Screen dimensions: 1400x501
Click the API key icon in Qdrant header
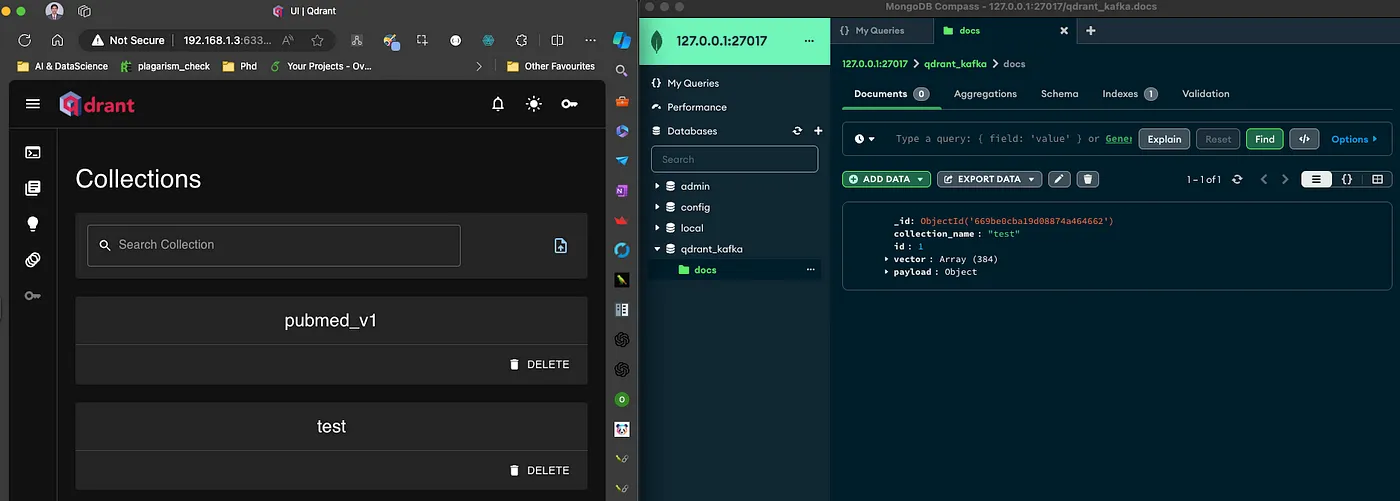[569, 104]
